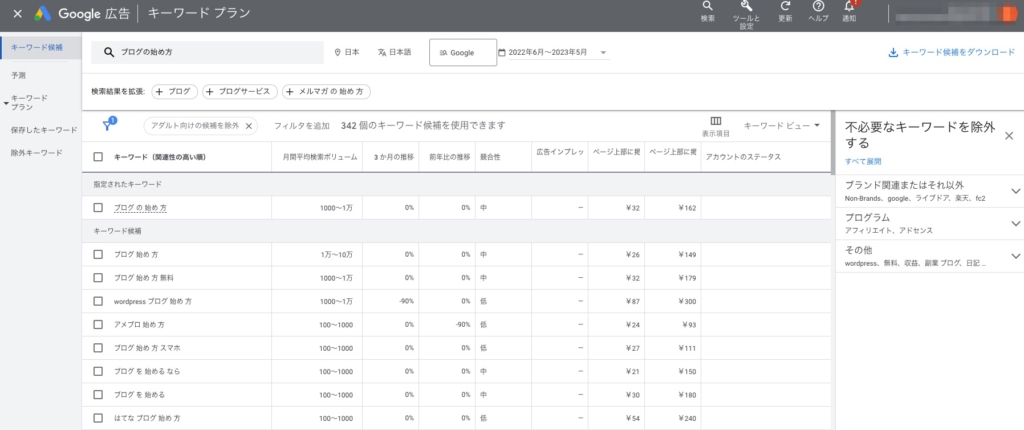Viewport: 1024px width, 430px height.
Task: Open 保存したキーワード in sidebar
Action: (44, 130)
